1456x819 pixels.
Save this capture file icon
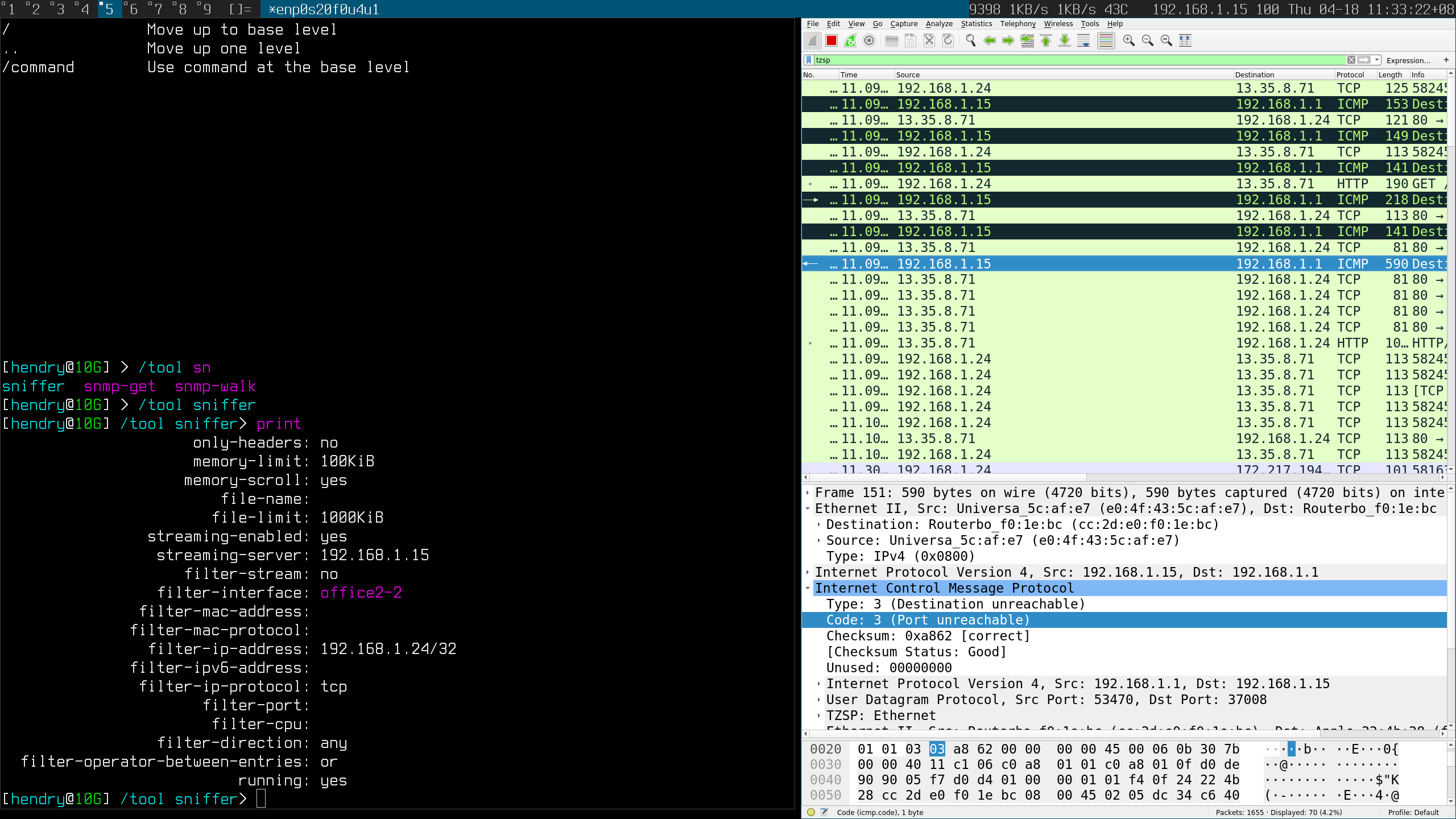coord(911,40)
